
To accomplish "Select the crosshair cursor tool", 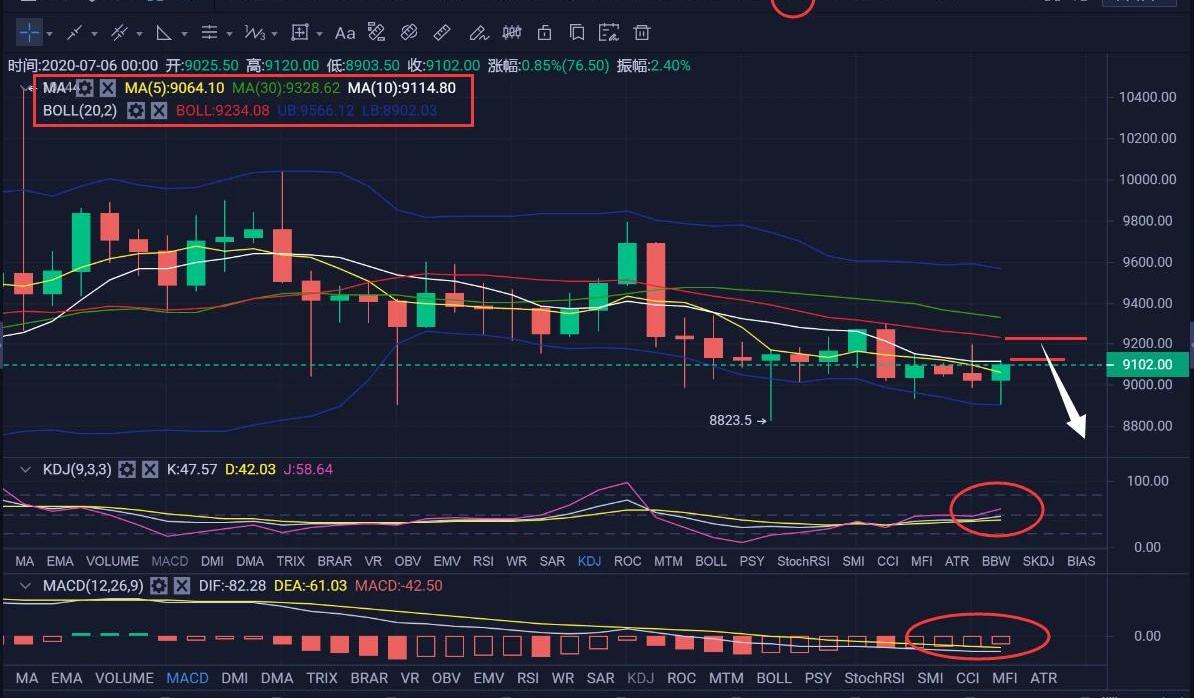I will [28, 33].
